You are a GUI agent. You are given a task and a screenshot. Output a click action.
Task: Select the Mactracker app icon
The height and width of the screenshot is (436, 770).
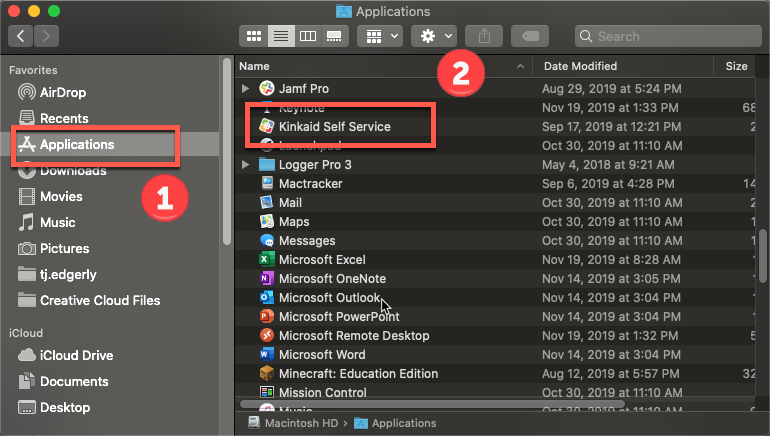pyautogui.click(x=267, y=183)
